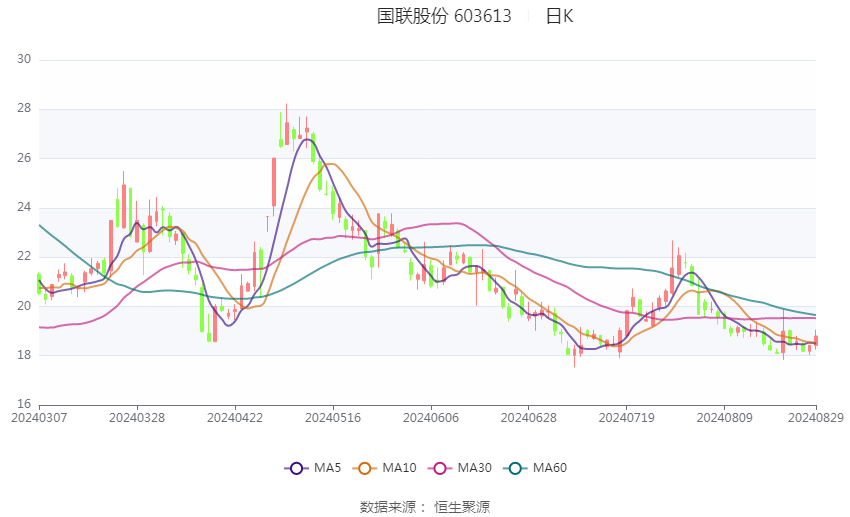Screen dimensions: 850x517
Task: Click the 20240829 date axis label
Action: click(816, 418)
